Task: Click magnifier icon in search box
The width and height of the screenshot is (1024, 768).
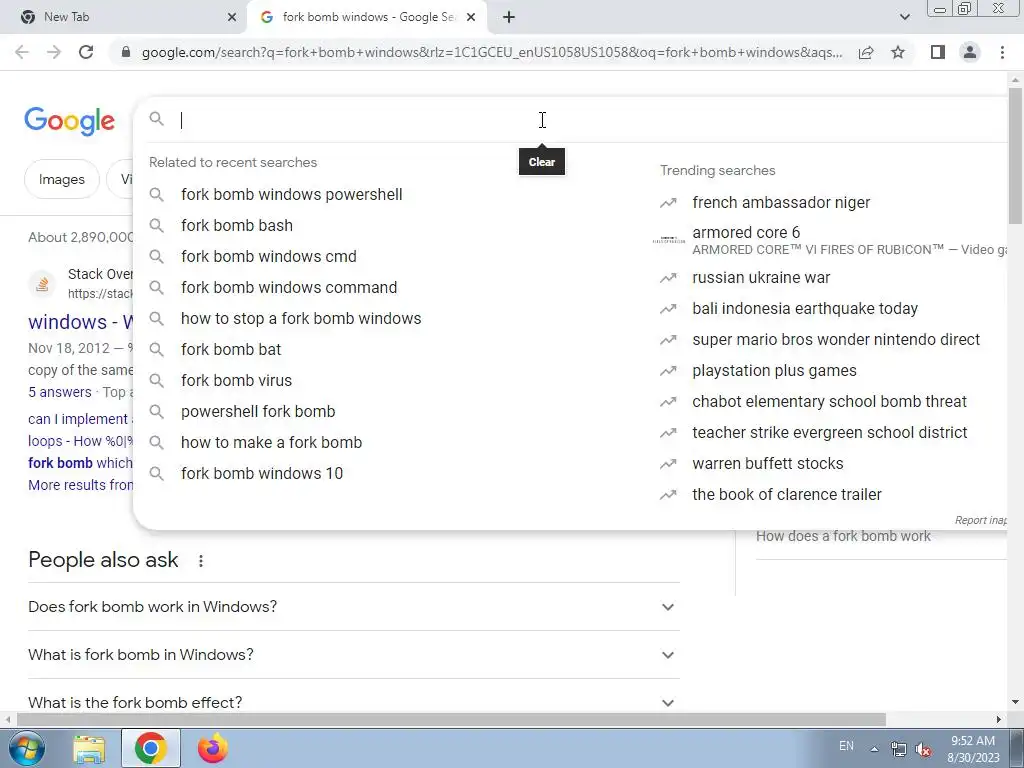Action: [x=156, y=119]
